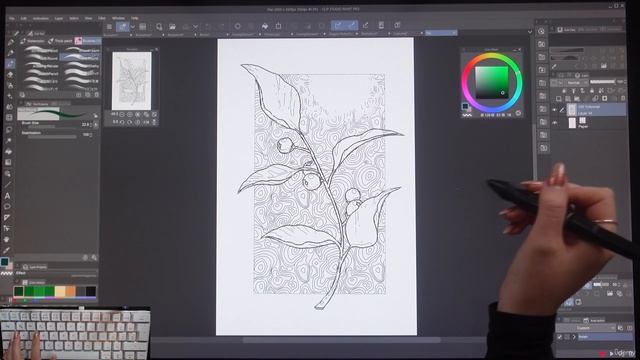Select the highlighted Brush tool in toolbar
The width and height of the screenshot is (640, 360).
point(10,64)
